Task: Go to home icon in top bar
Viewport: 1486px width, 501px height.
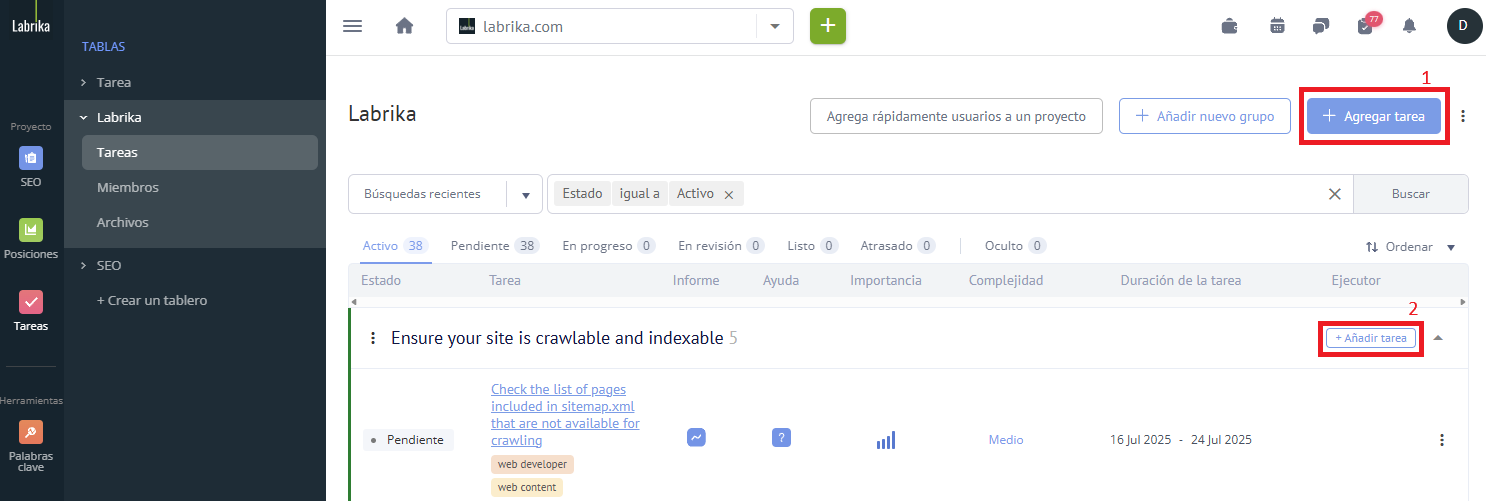Action: [x=404, y=26]
